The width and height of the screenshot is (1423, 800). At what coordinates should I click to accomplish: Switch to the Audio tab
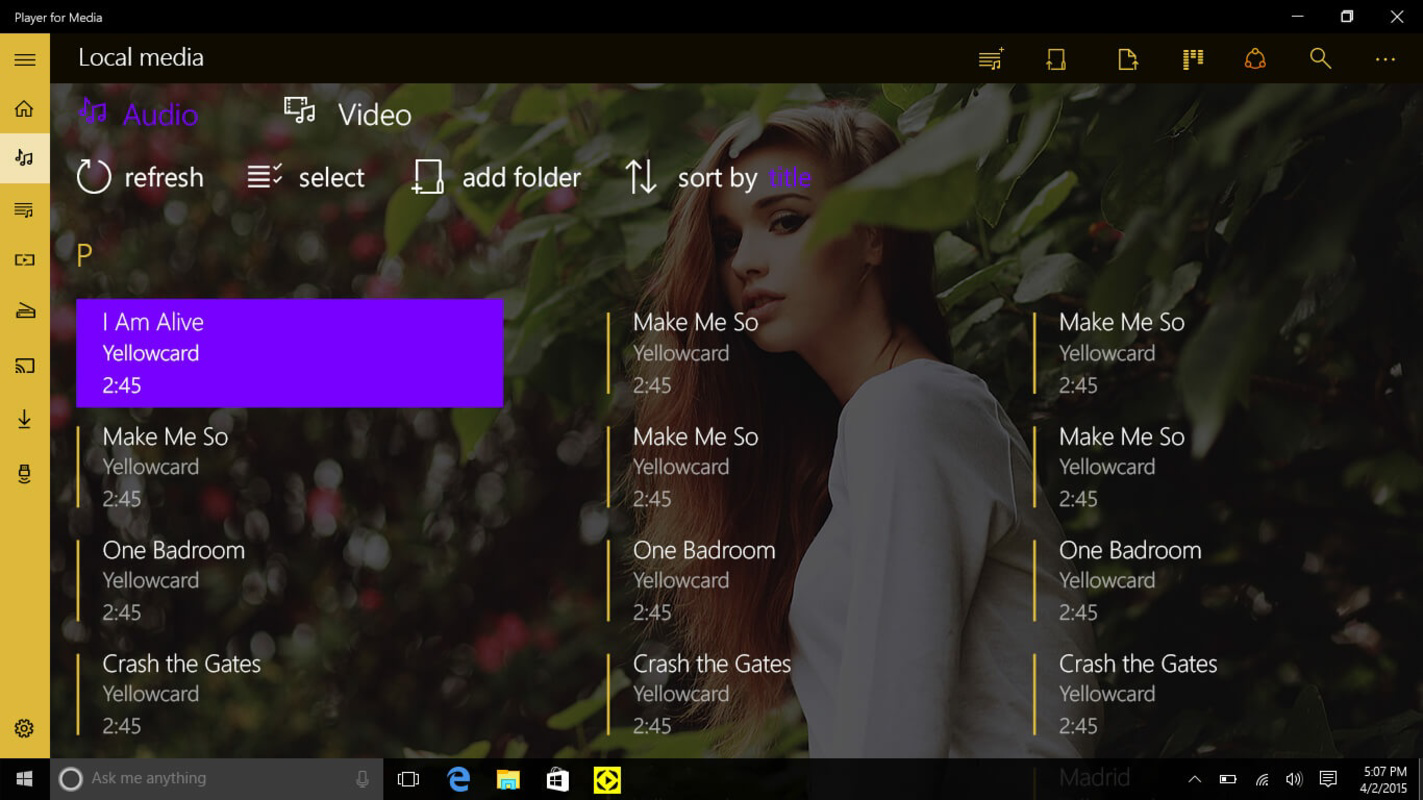(138, 114)
